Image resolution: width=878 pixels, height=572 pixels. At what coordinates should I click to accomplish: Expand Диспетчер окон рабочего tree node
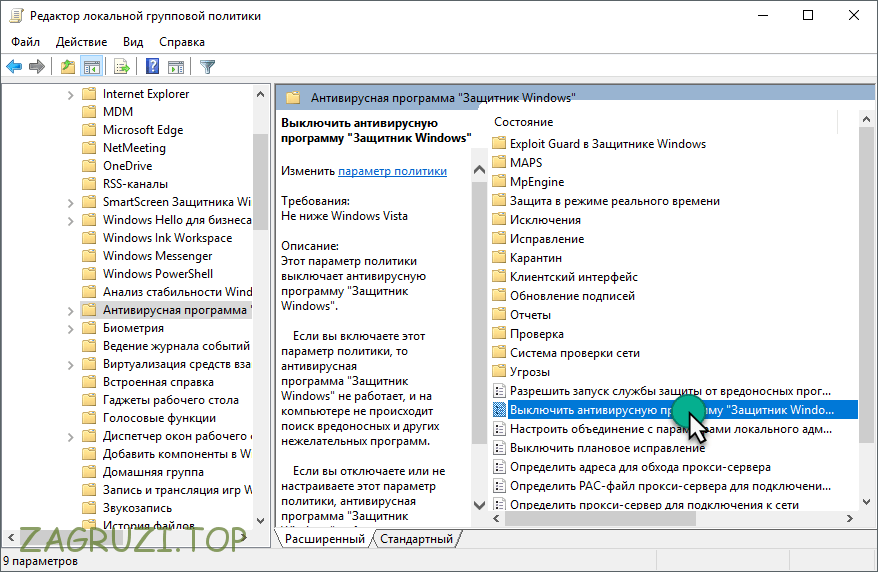coord(71,437)
